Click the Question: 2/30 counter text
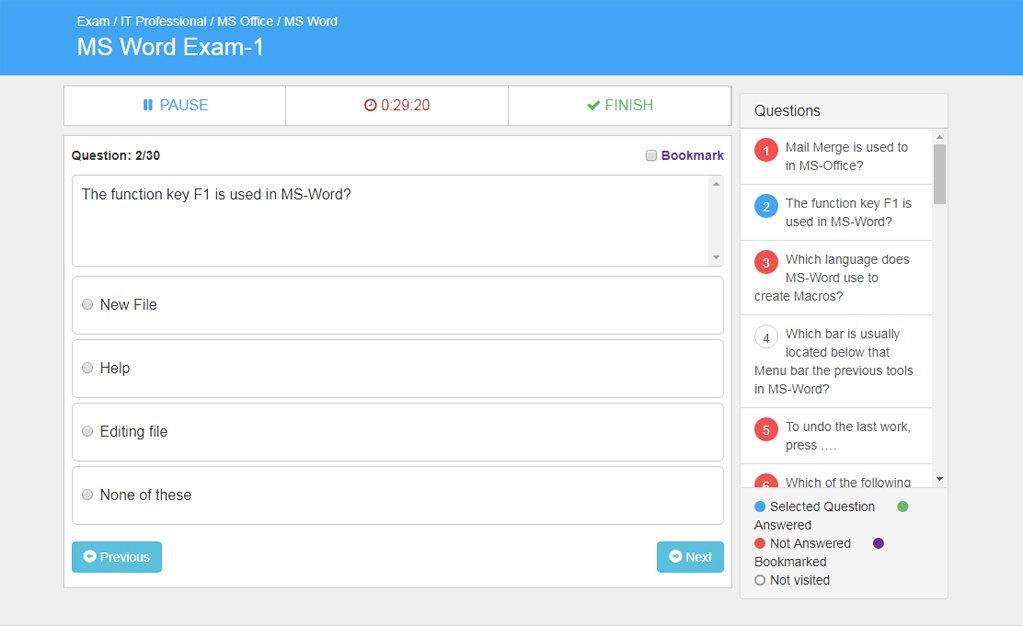The height and width of the screenshot is (626, 1023). [115, 155]
